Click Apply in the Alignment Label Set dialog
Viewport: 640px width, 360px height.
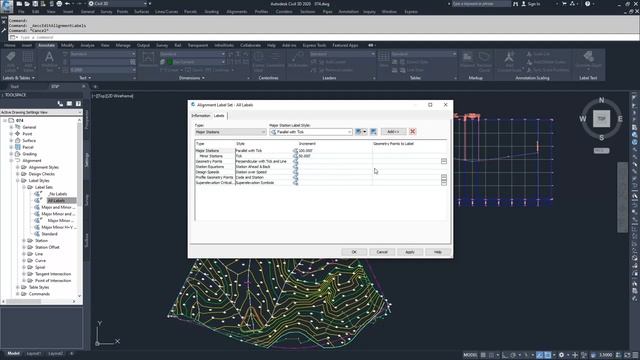coord(409,252)
